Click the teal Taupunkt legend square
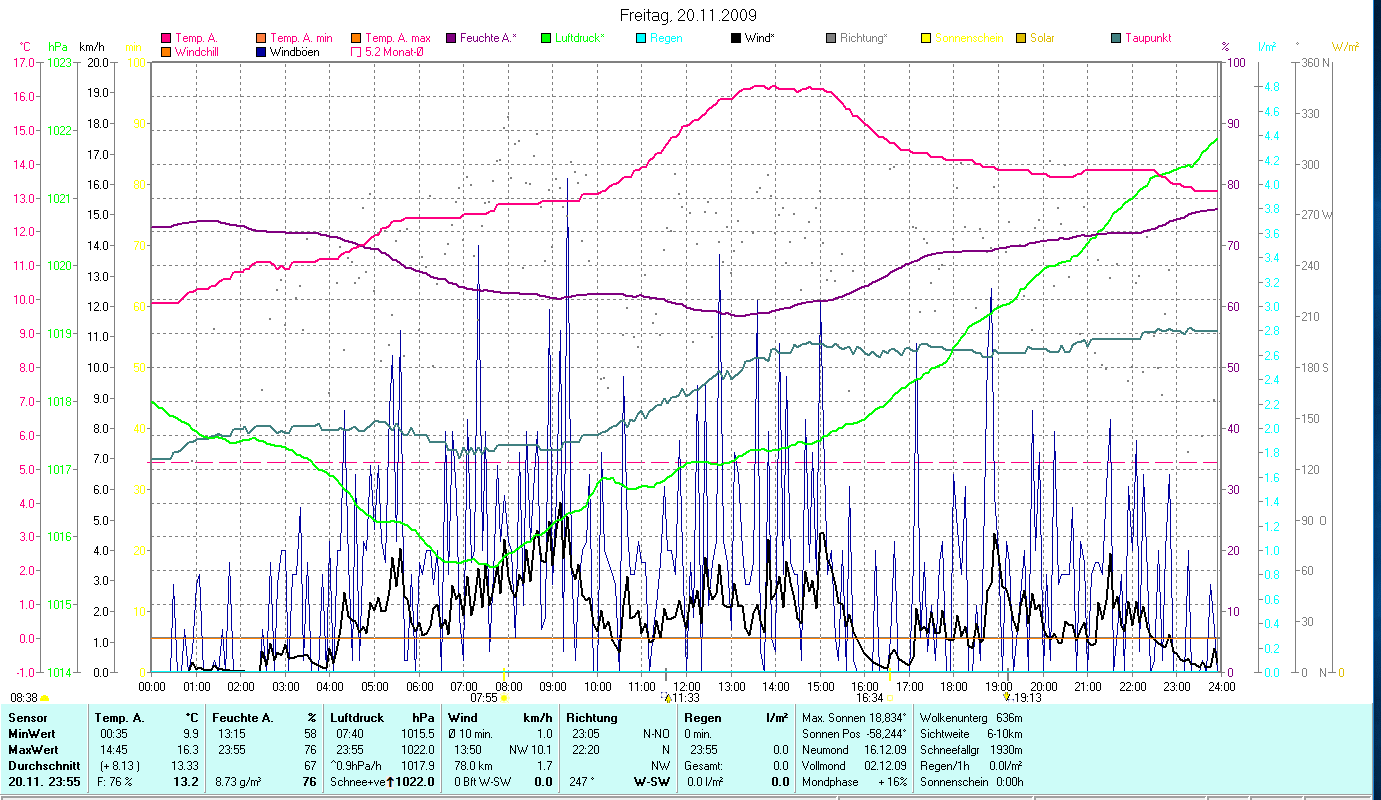This screenshot has height=800, width=1381. [1116, 39]
